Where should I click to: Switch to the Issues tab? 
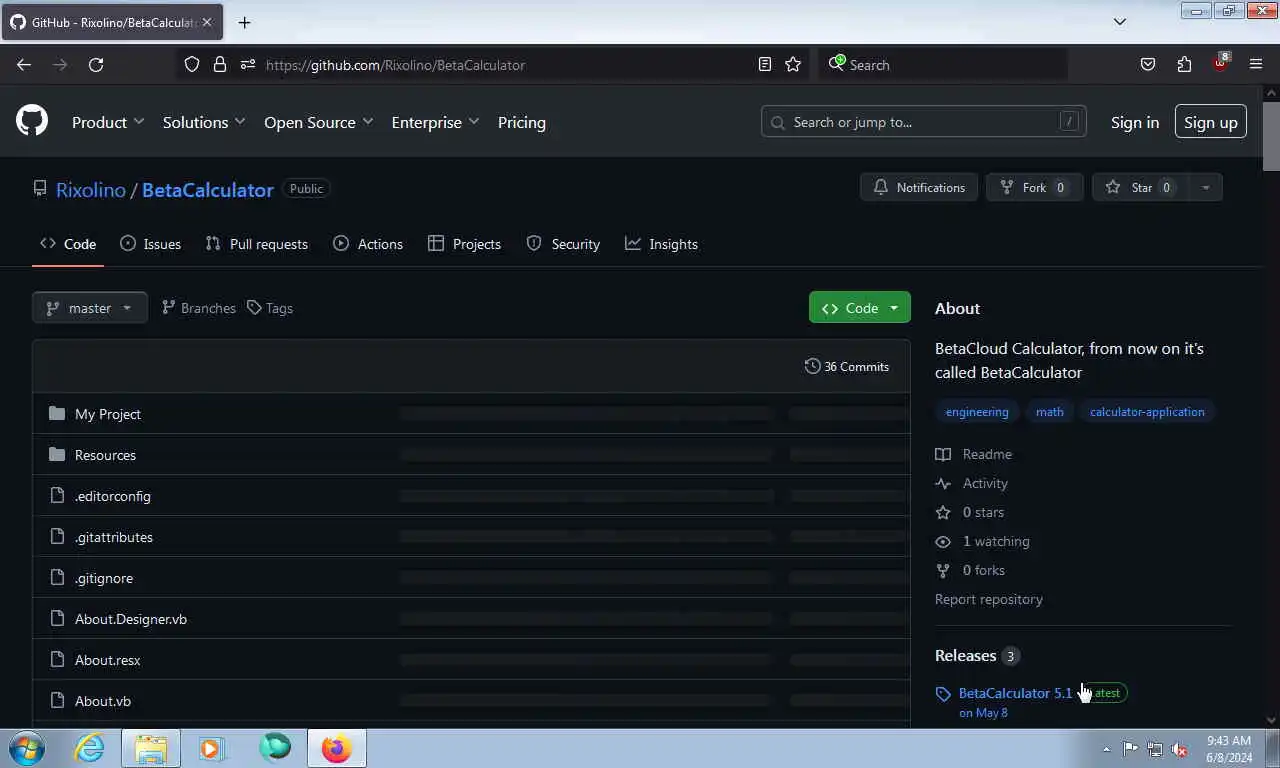(x=151, y=244)
